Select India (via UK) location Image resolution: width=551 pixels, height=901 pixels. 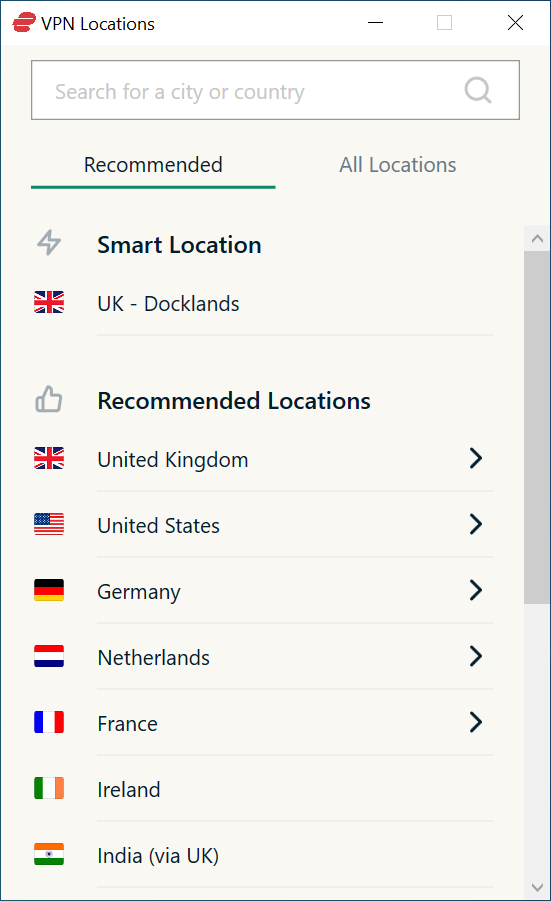coord(264,855)
